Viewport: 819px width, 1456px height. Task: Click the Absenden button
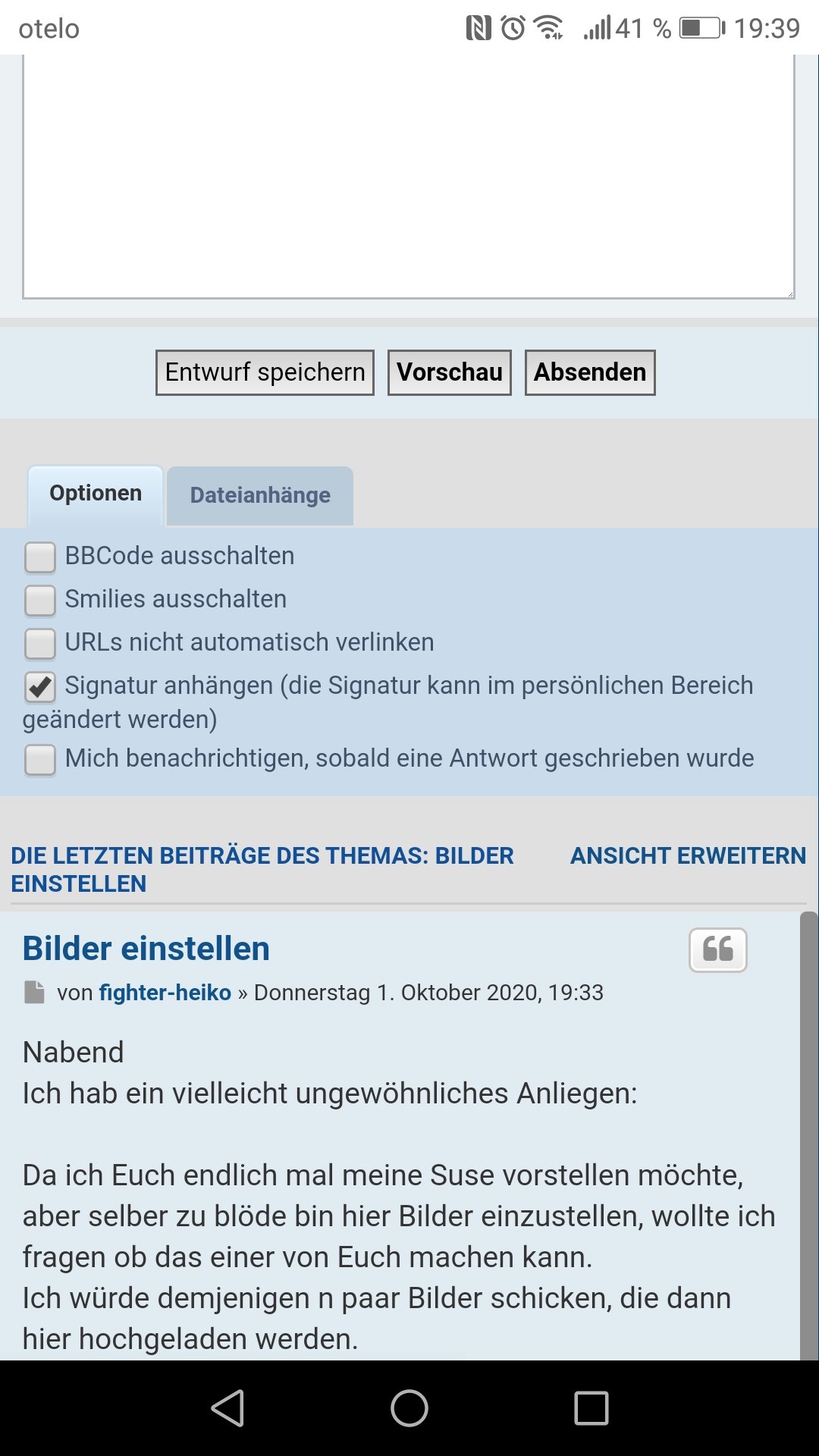[590, 372]
